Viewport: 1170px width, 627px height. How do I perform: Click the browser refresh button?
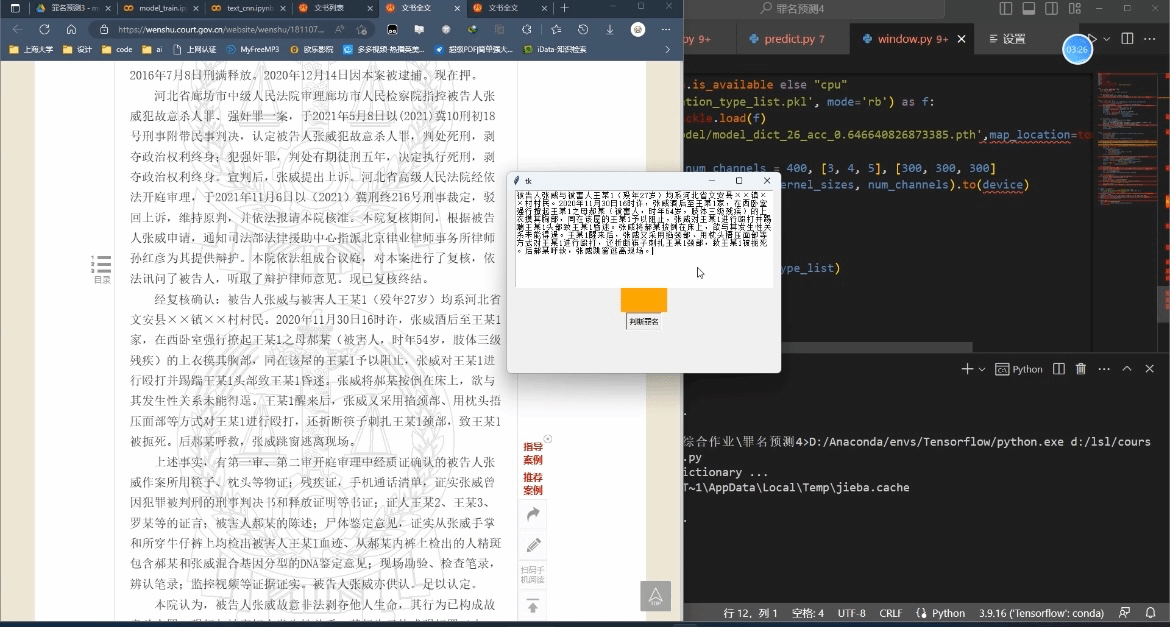(x=45, y=29)
